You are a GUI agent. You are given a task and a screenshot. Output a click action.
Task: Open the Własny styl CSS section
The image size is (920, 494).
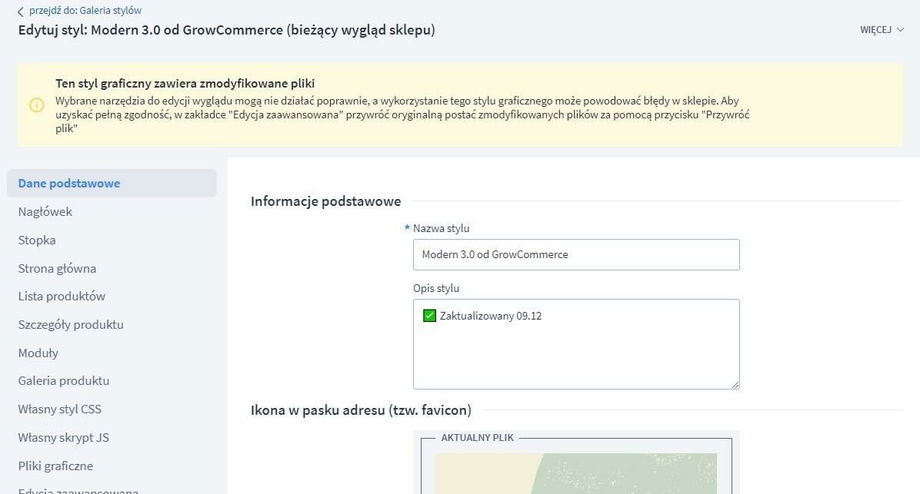59,409
